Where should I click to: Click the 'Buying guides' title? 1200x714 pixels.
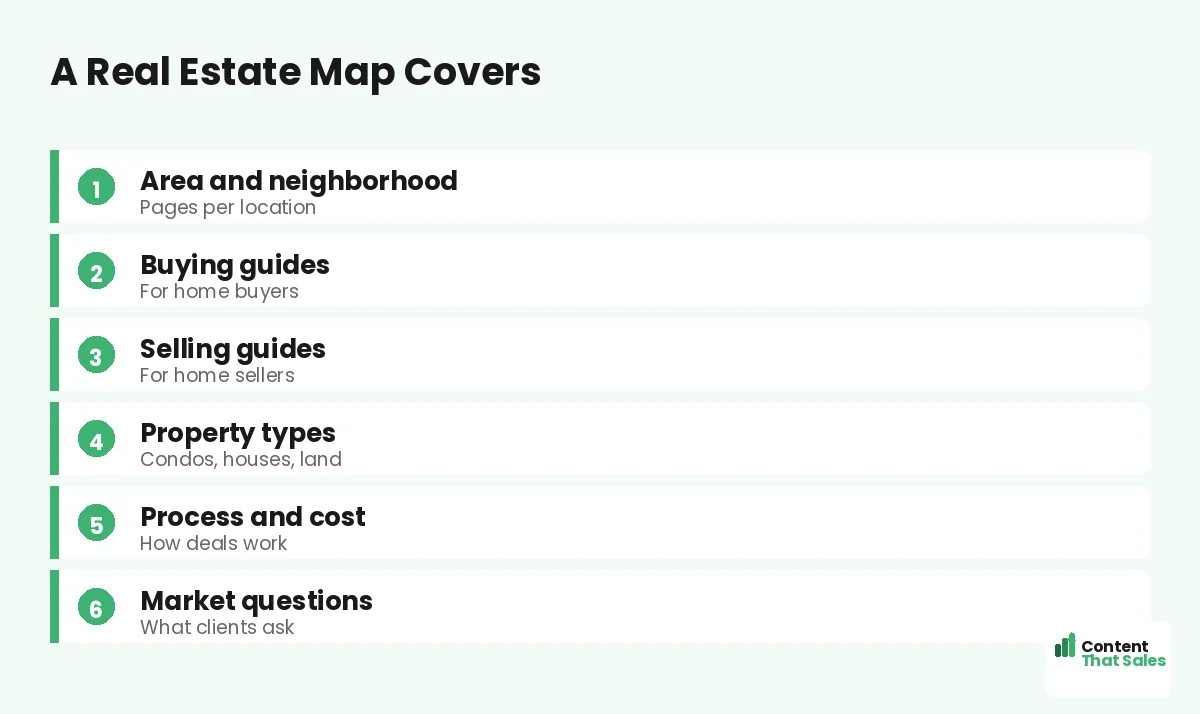235,265
